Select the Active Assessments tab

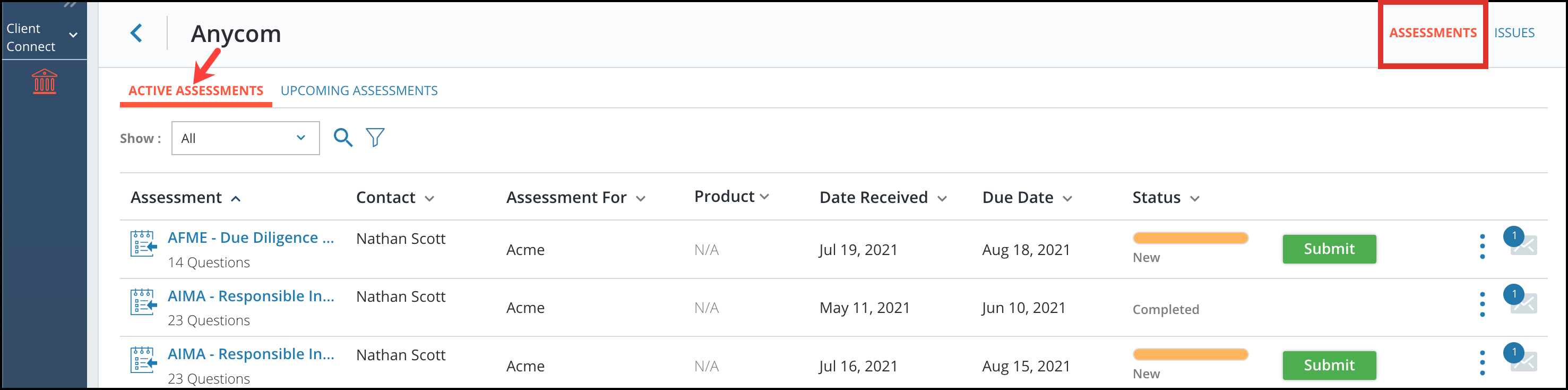pyautogui.click(x=195, y=91)
